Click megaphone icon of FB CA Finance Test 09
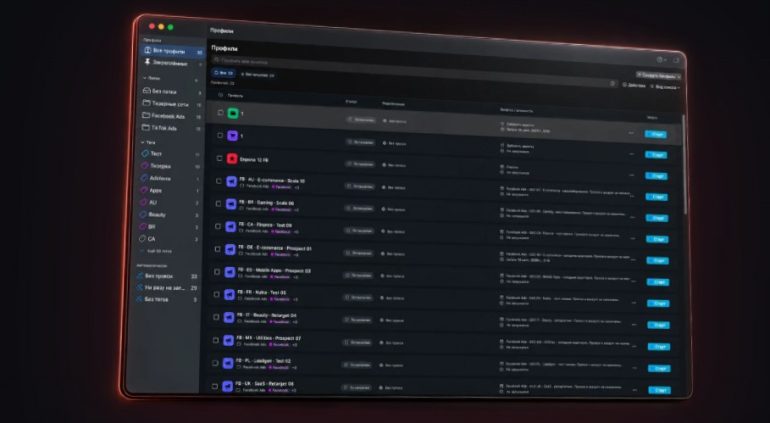770x423 pixels. point(230,226)
